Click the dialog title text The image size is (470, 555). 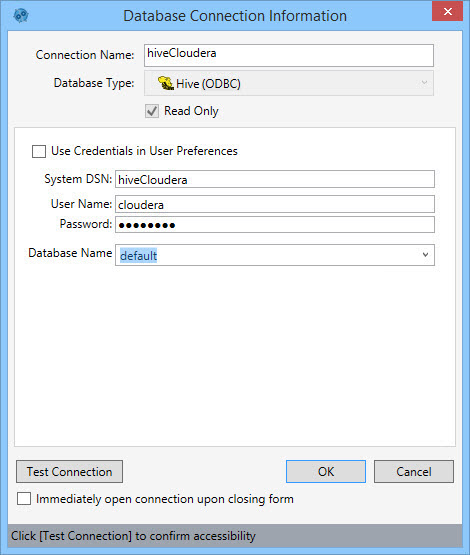[235, 16]
